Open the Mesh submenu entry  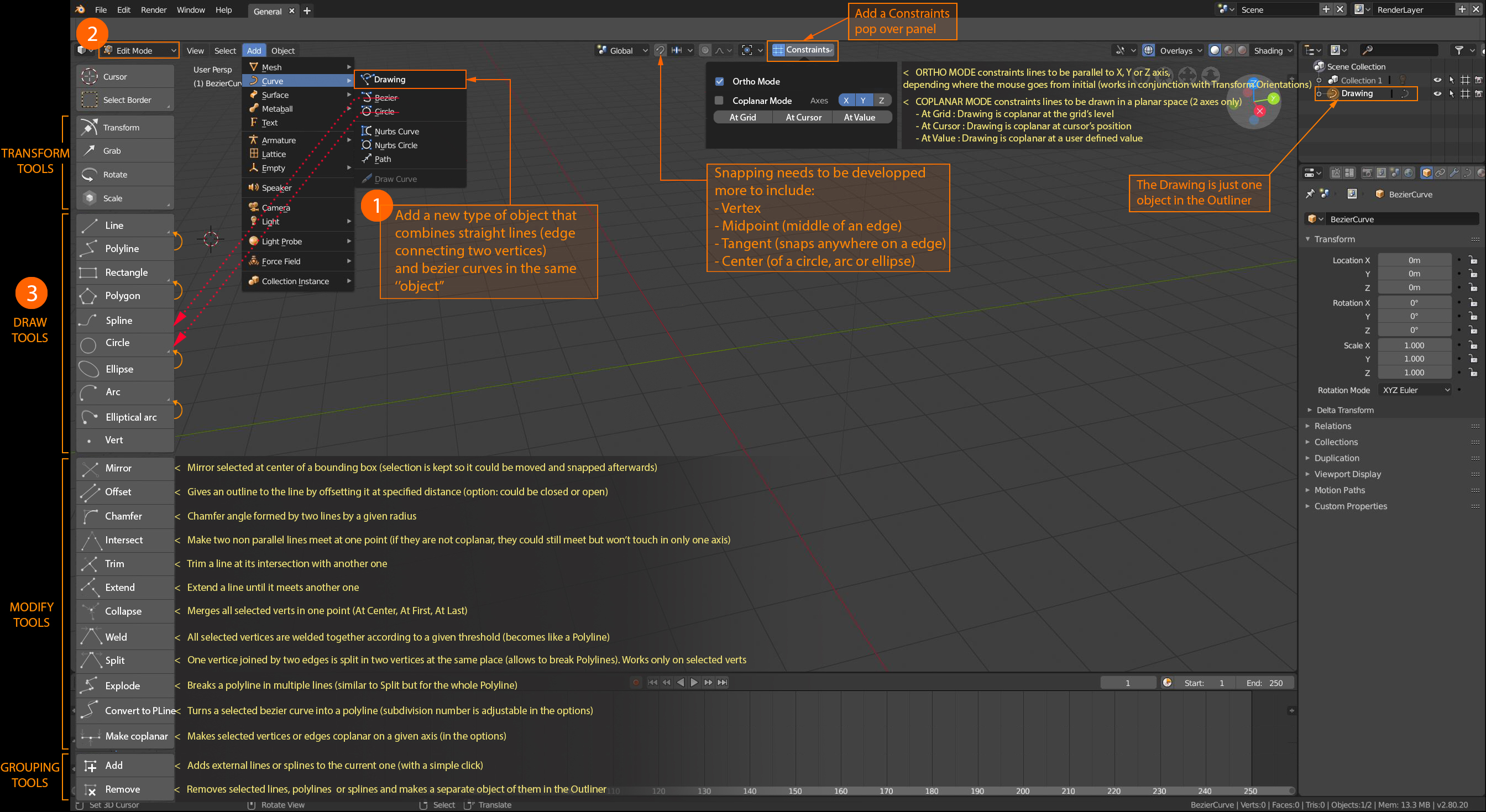pos(298,67)
